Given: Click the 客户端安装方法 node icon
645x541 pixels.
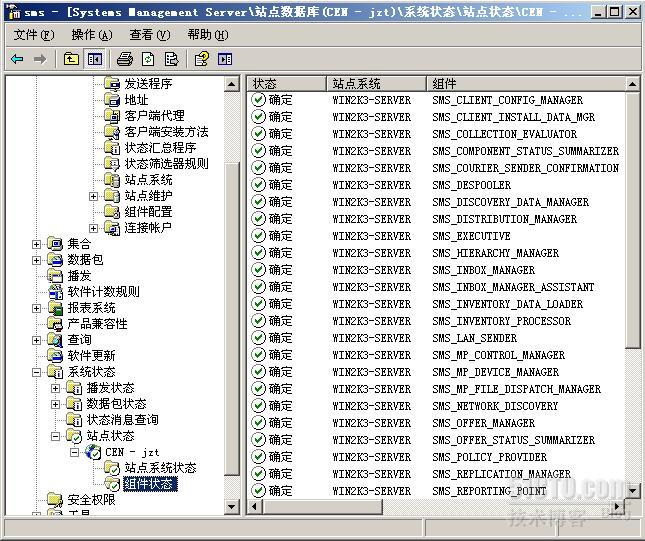Looking at the screenshot, I should pyautogui.click(x=112, y=132).
